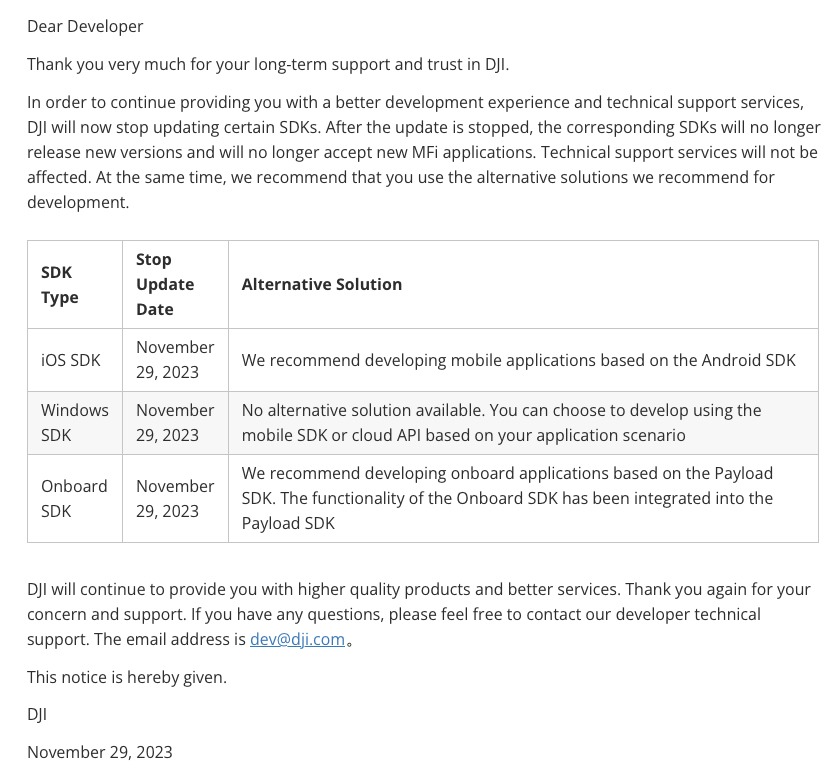837x784 pixels.
Task: Click the 'Alternative Solution' column header
Action: point(523,284)
